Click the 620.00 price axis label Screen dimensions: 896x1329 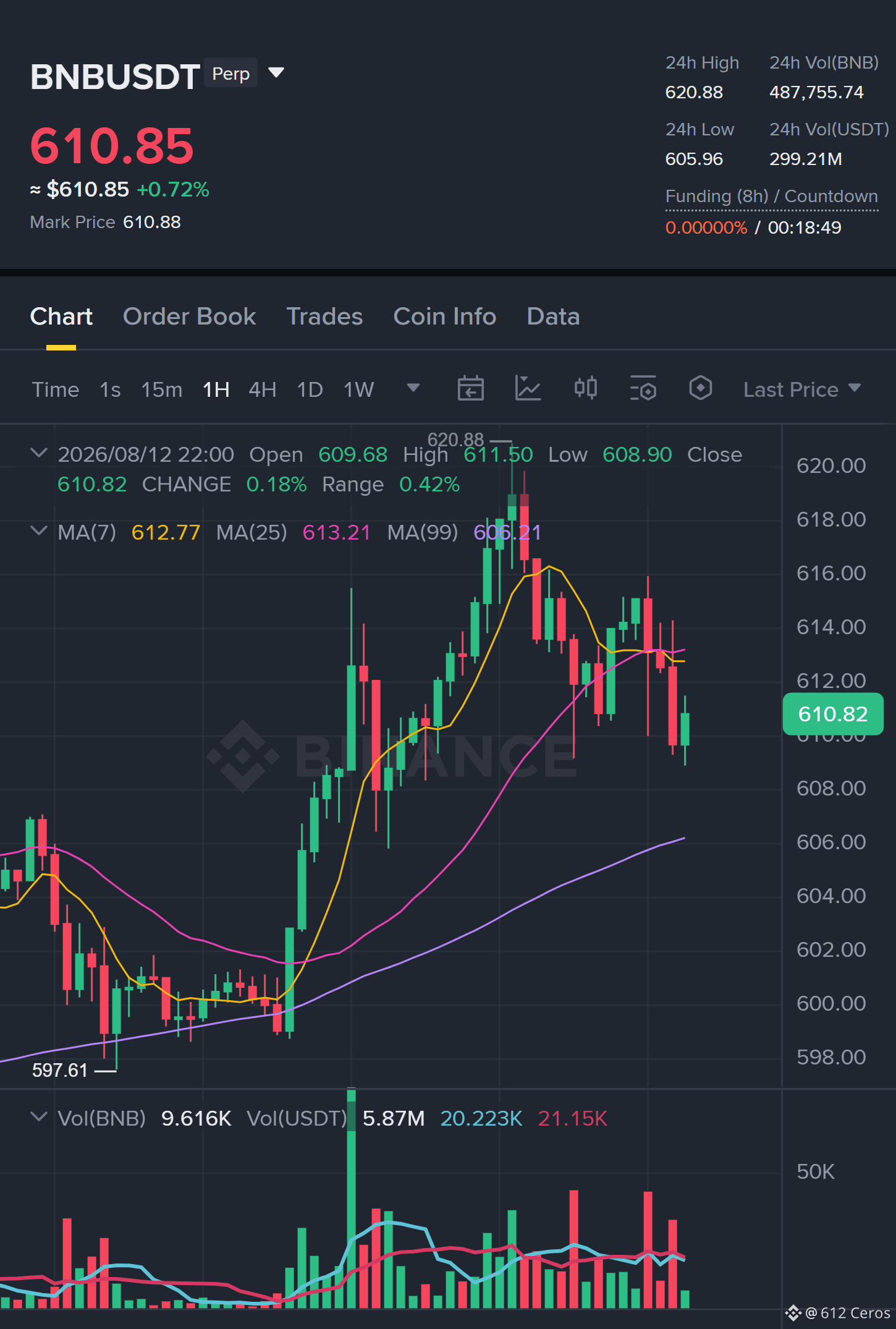pos(831,465)
